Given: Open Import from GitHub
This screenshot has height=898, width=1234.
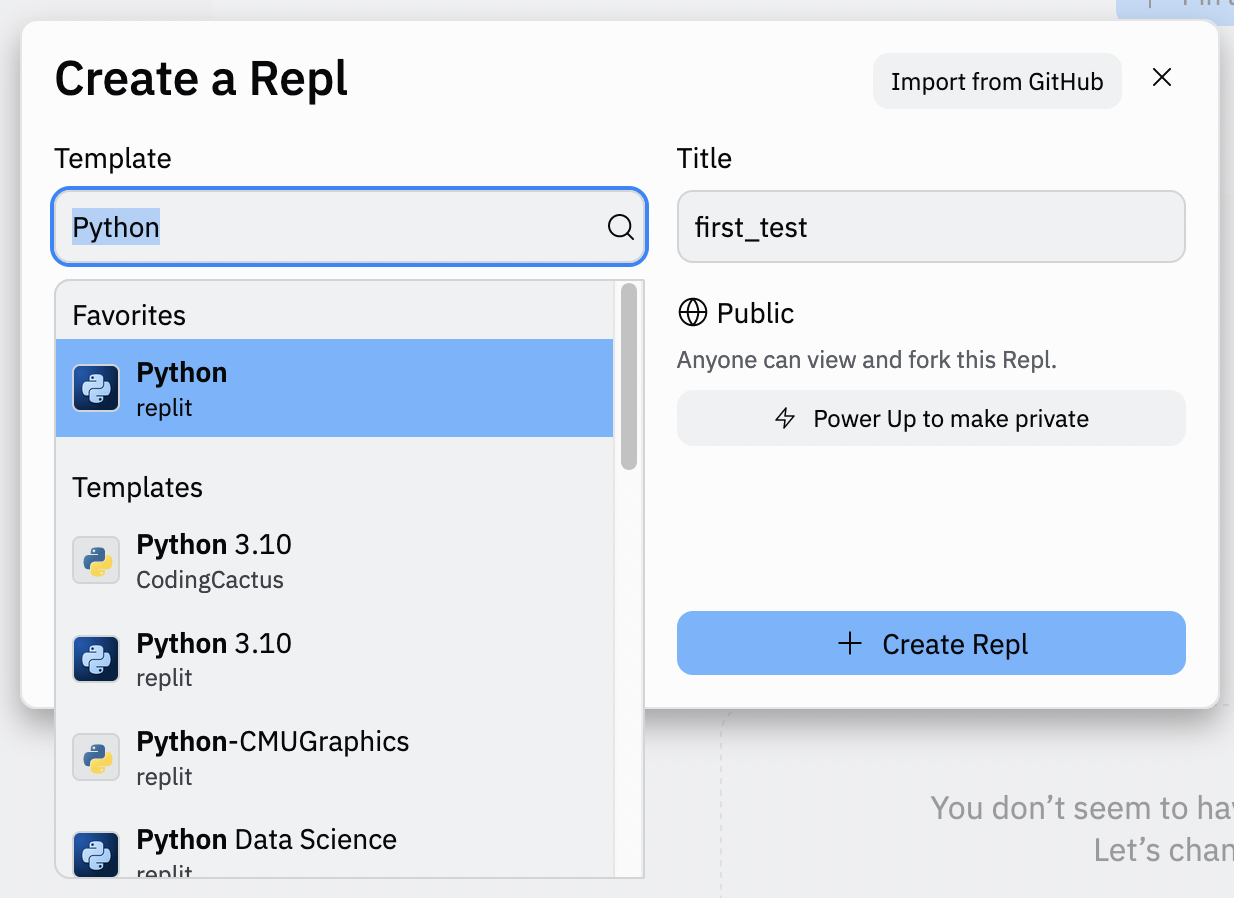Looking at the screenshot, I should click(997, 81).
